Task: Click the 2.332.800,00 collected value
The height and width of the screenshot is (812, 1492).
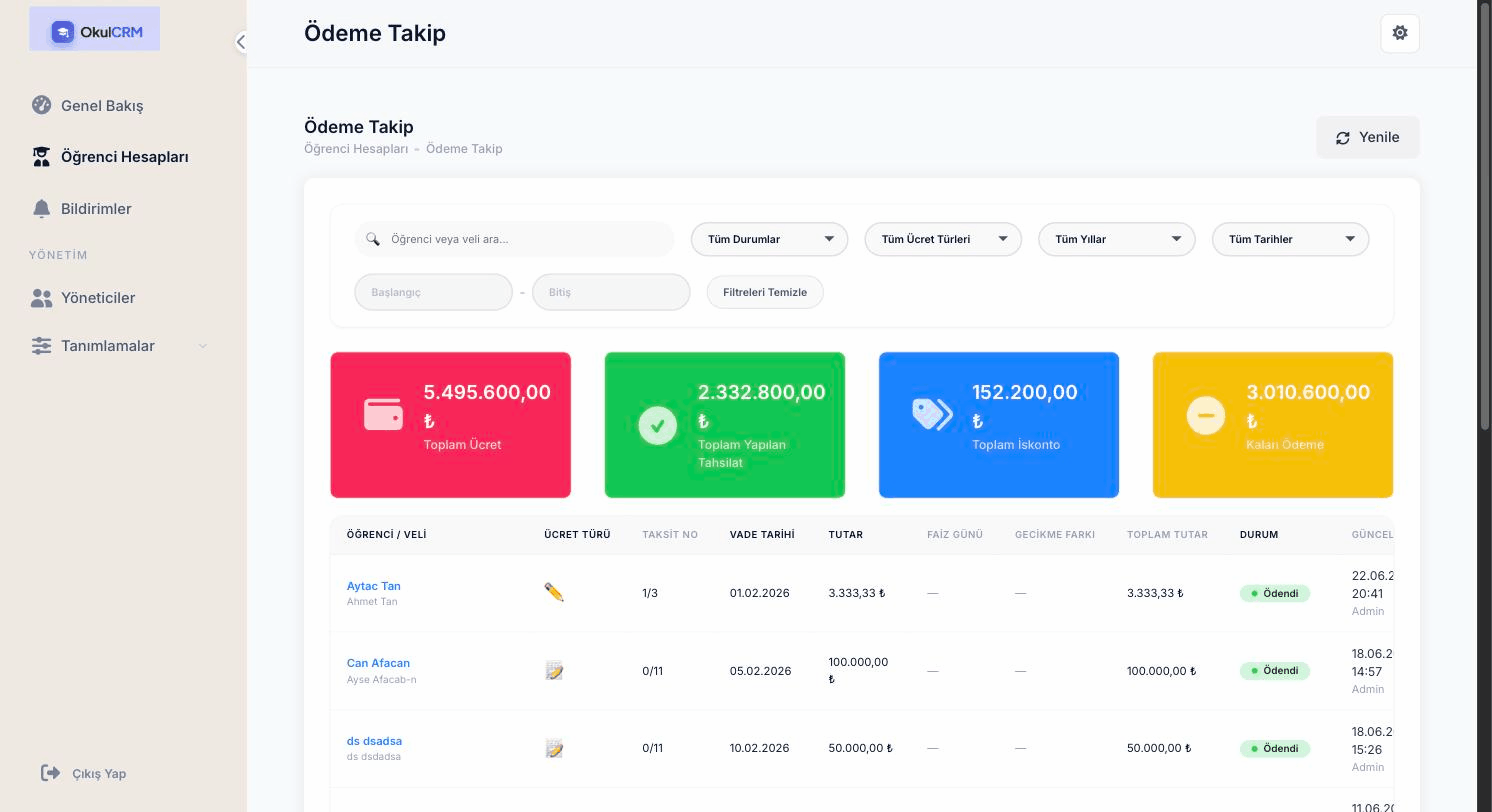Action: pyautogui.click(x=762, y=392)
